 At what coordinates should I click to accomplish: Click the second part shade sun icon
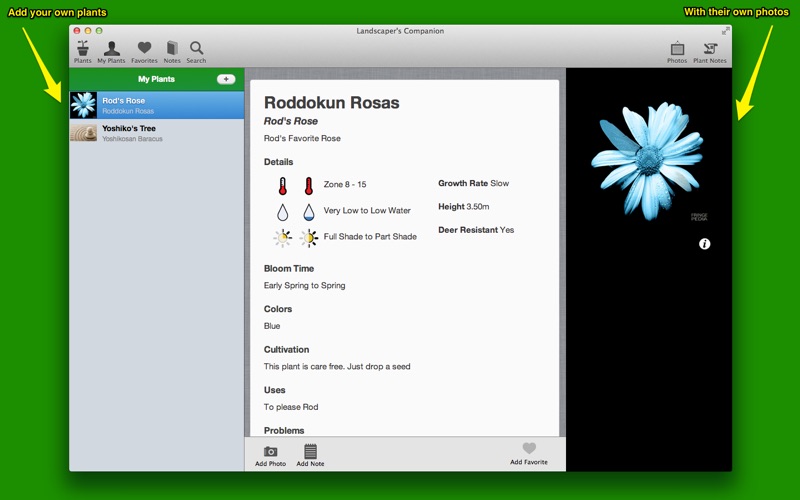pos(309,238)
